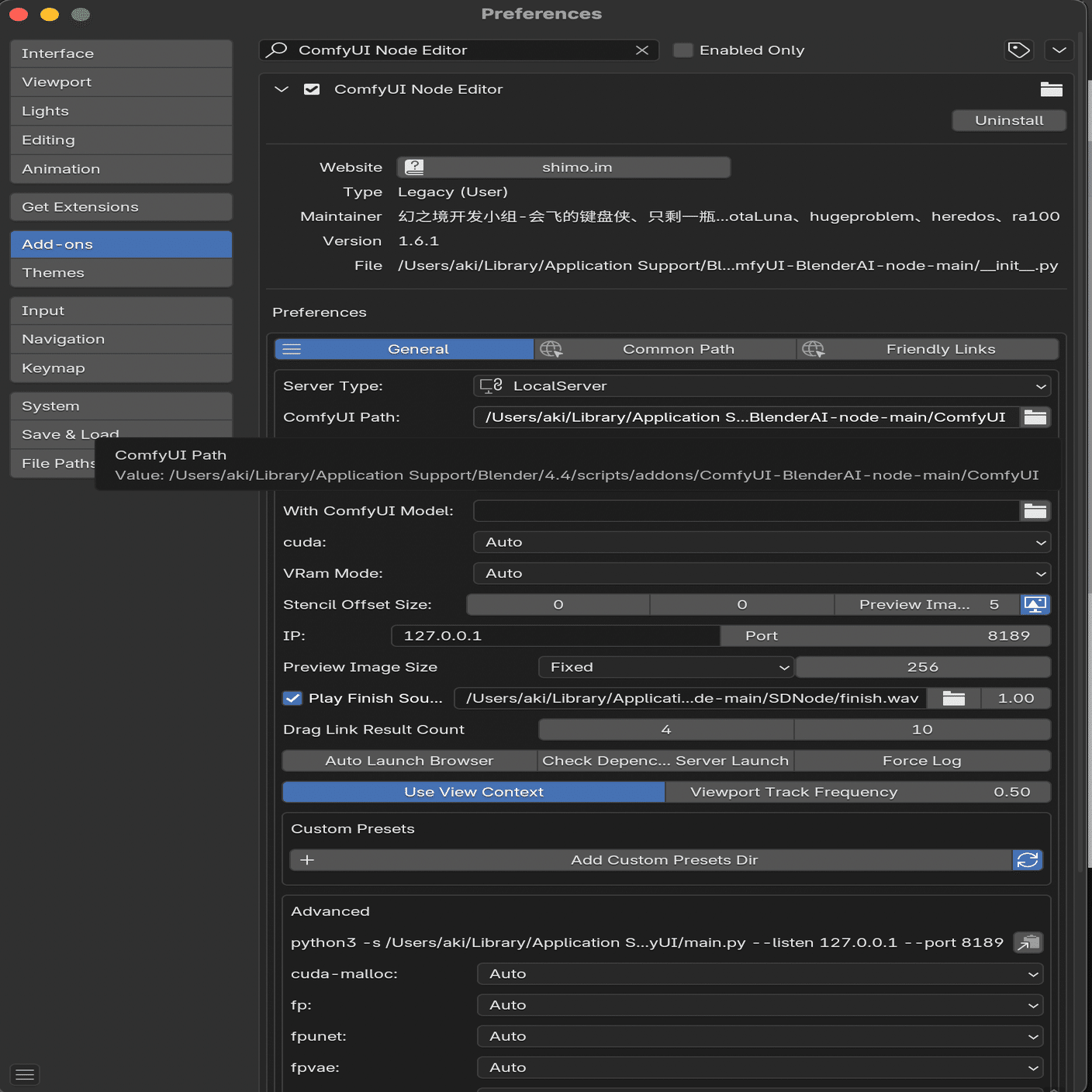The image size is (1092, 1092).
Task: Open the Server Type LocalServer dropdown
Action: 762,386
